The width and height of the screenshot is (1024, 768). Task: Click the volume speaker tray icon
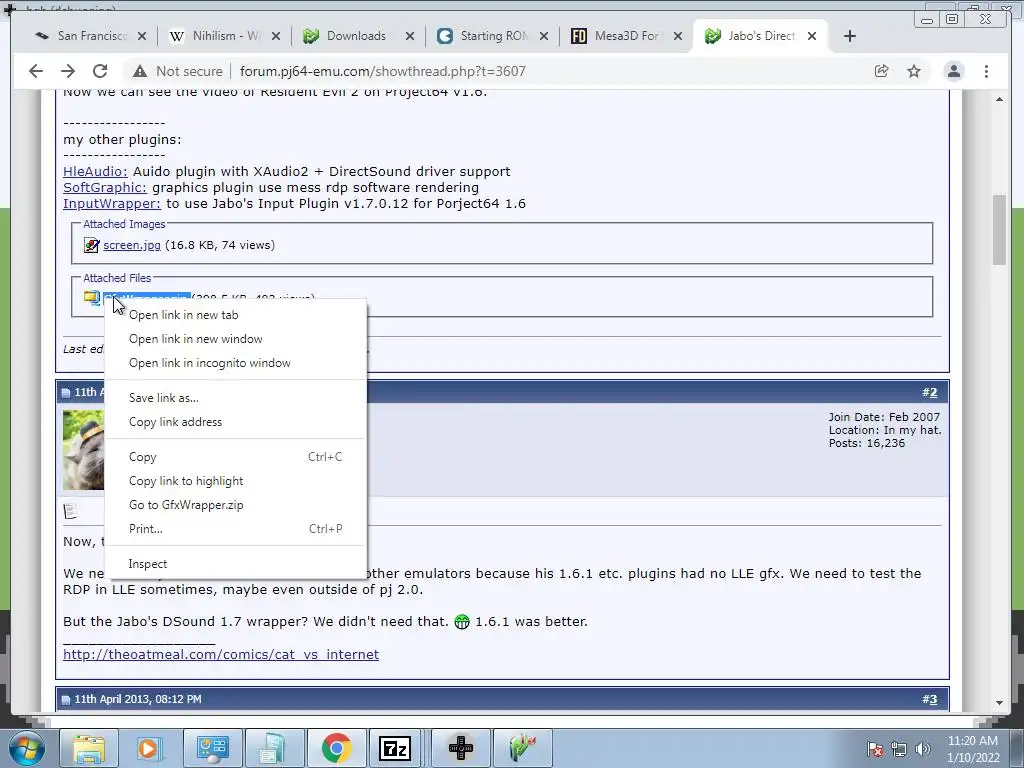tap(923, 749)
